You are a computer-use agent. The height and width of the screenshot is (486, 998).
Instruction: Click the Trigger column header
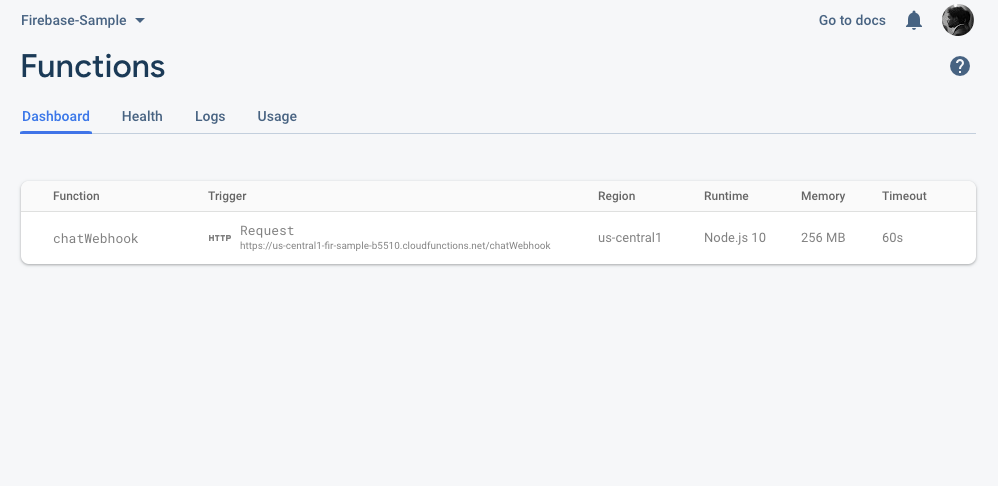pos(227,196)
